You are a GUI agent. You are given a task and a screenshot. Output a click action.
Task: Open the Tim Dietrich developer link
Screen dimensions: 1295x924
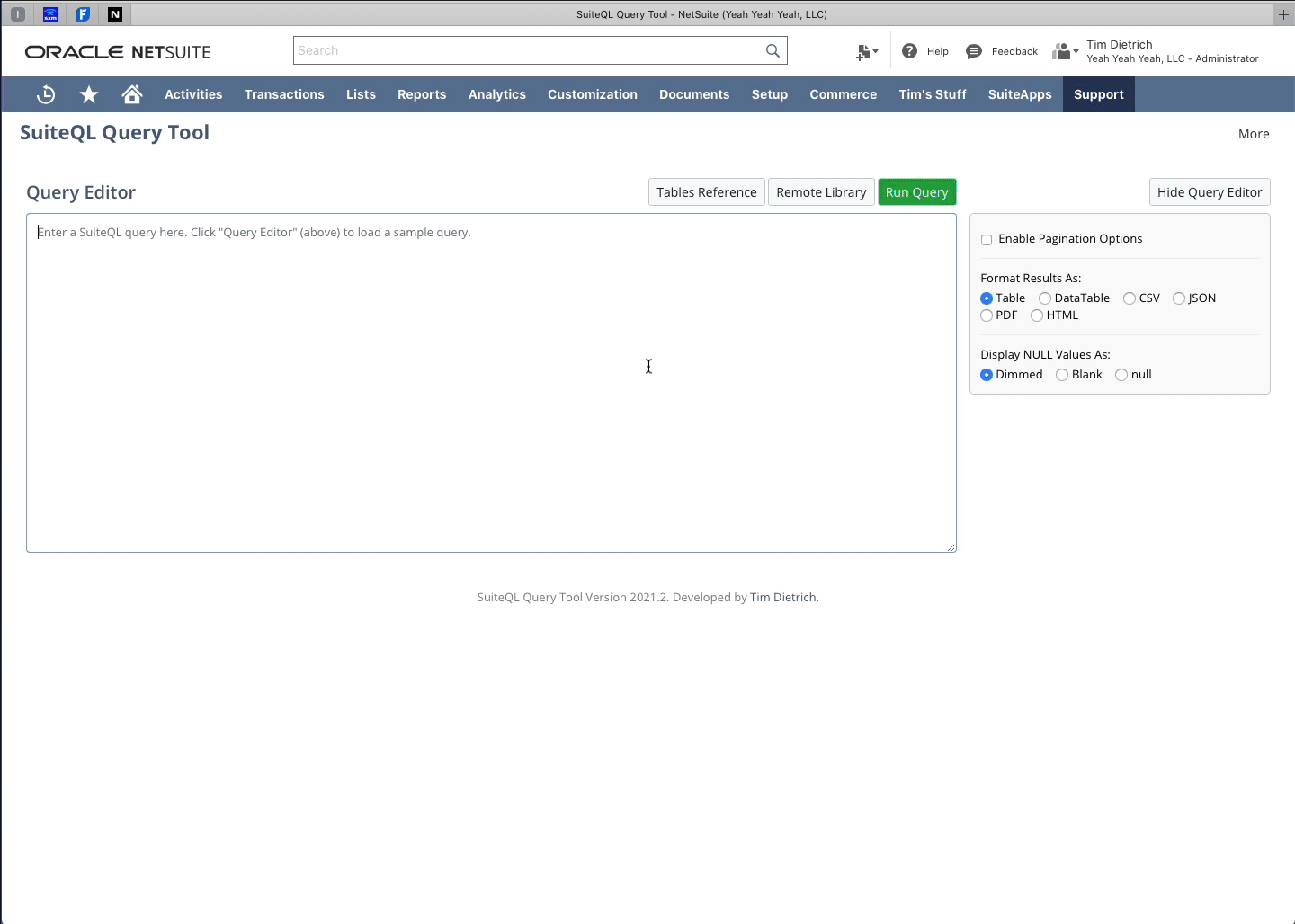783,597
